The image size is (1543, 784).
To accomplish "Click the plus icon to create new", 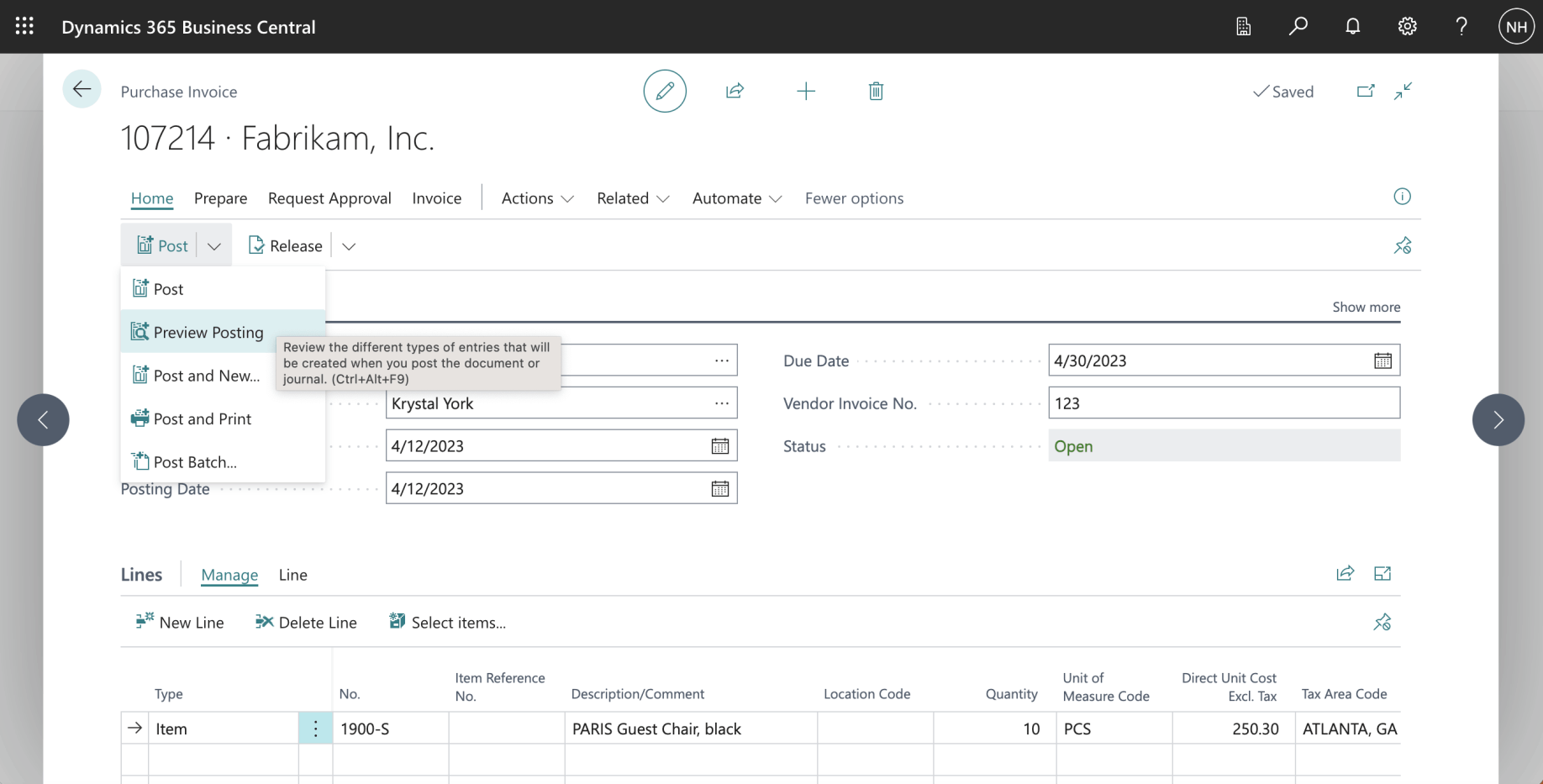I will point(805,91).
